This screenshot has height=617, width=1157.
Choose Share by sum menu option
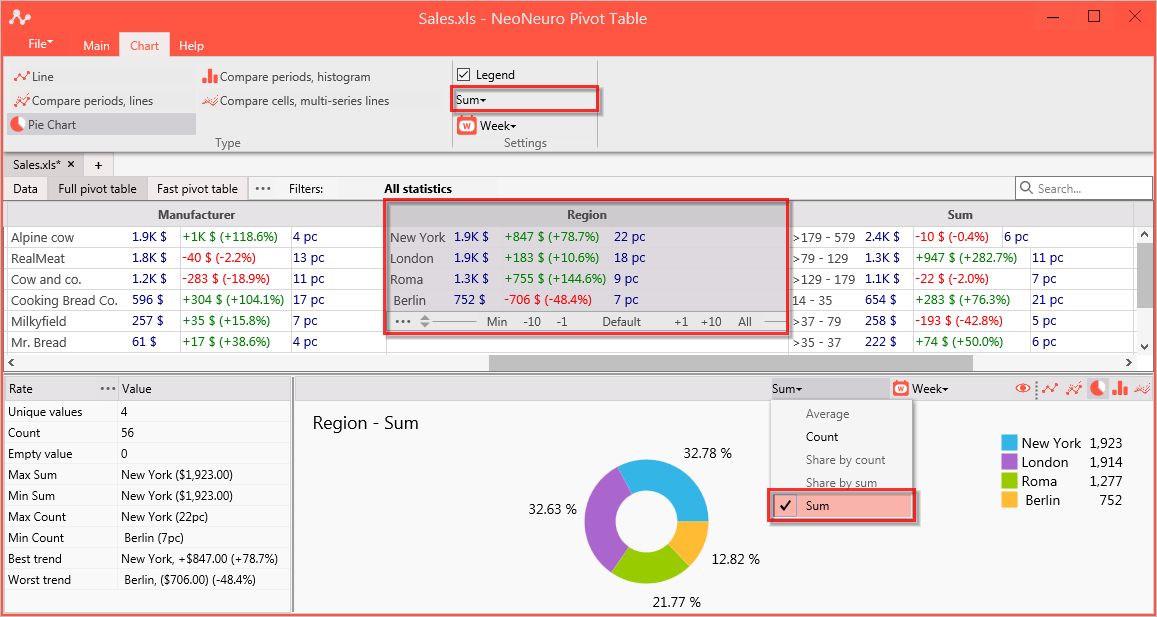click(x=841, y=483)
